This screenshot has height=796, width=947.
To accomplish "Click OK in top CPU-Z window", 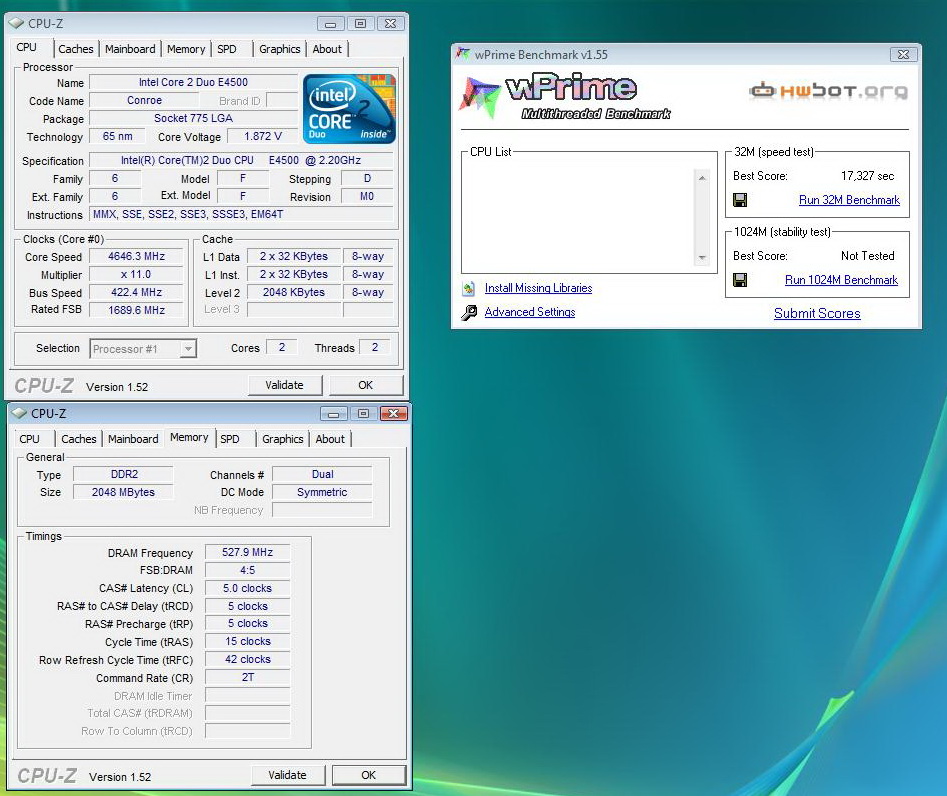I will point(366,385).
